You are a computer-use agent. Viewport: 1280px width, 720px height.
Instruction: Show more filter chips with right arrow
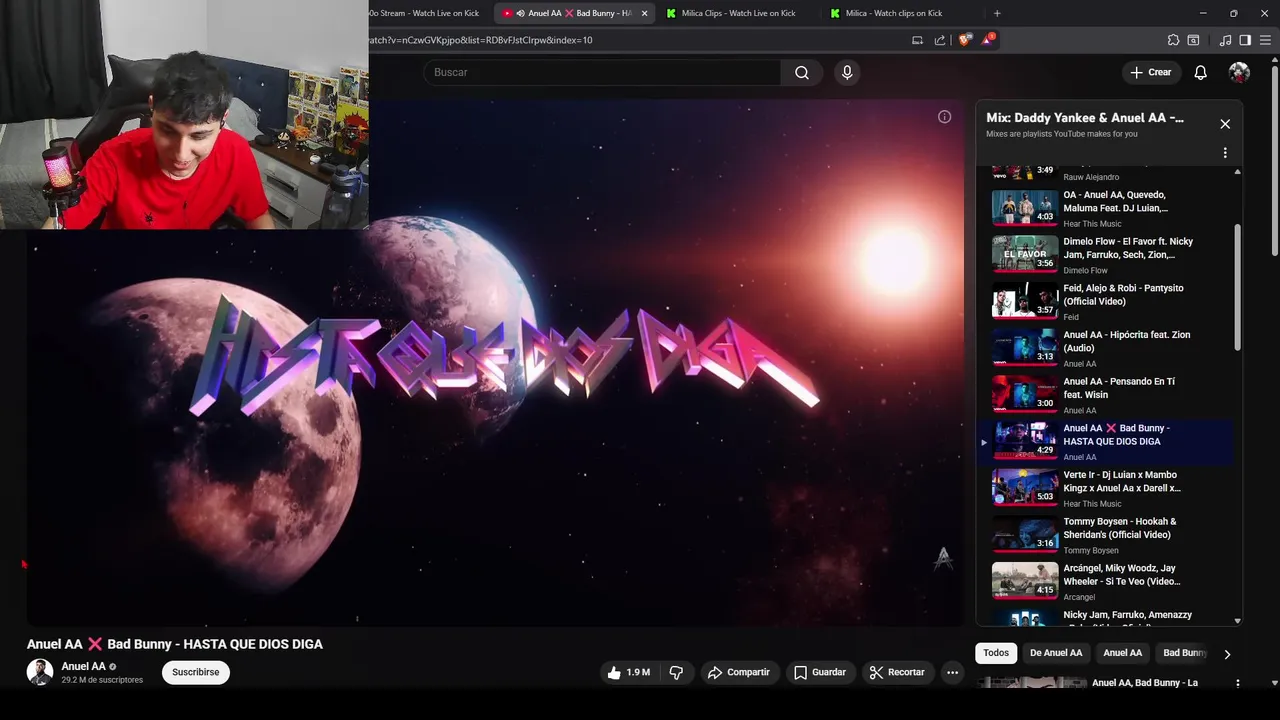coord(1227,654)
